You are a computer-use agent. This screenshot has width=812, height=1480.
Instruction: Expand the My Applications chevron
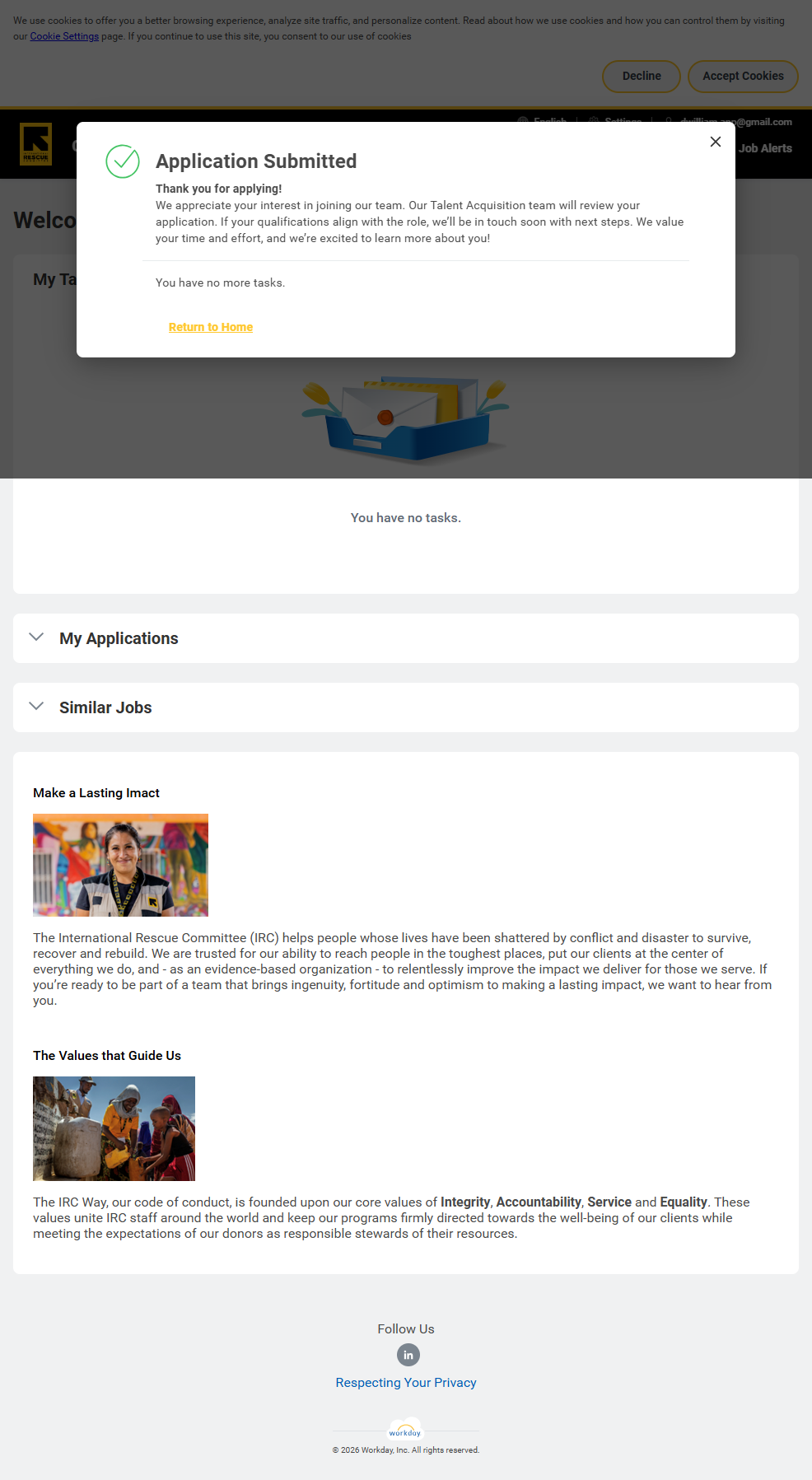pos(36,637)
